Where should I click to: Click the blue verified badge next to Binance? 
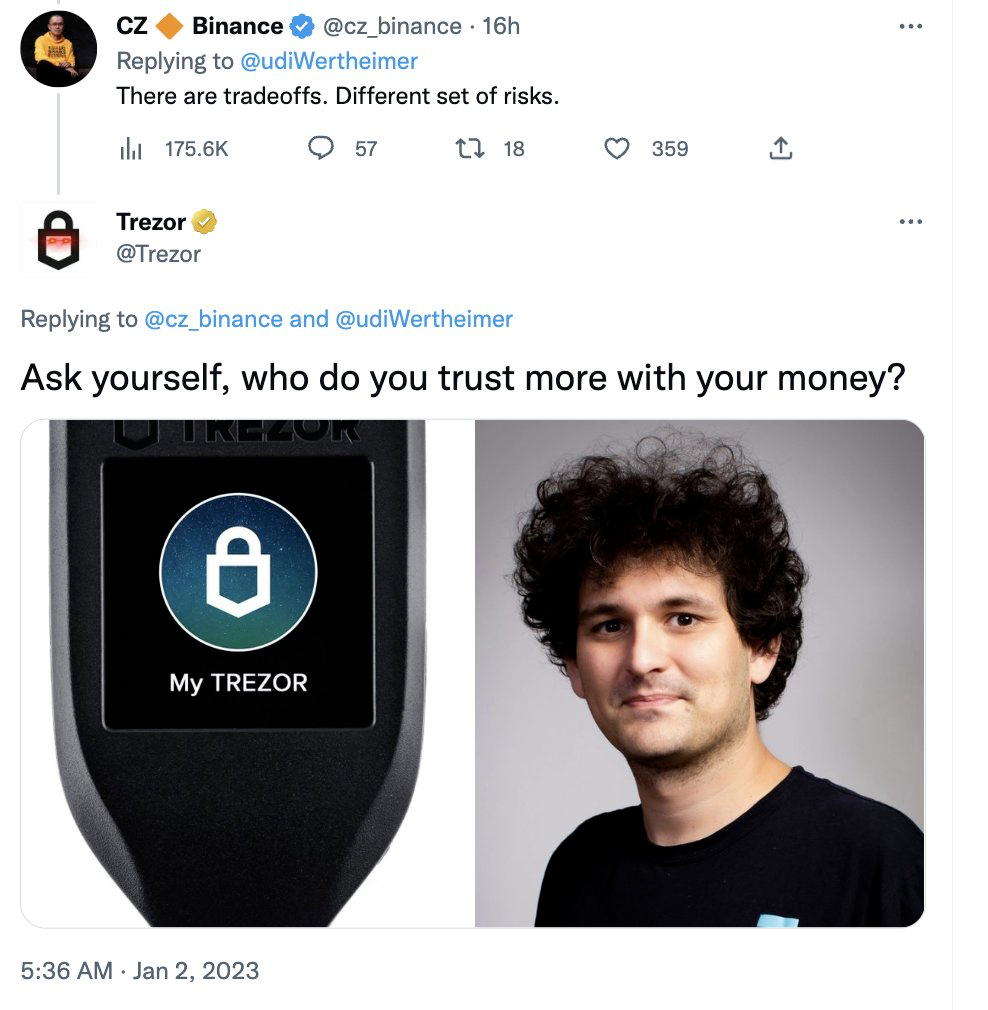click(302, 26)
